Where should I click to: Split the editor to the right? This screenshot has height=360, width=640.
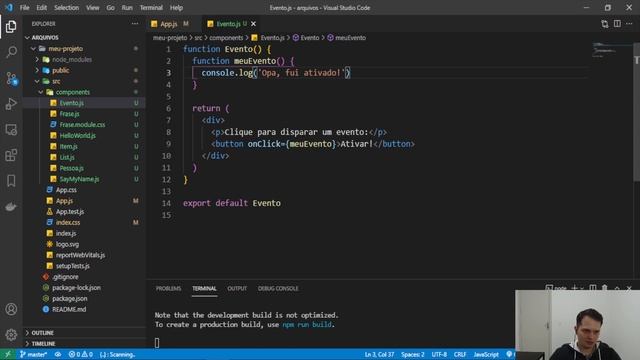tap(617, 24)
